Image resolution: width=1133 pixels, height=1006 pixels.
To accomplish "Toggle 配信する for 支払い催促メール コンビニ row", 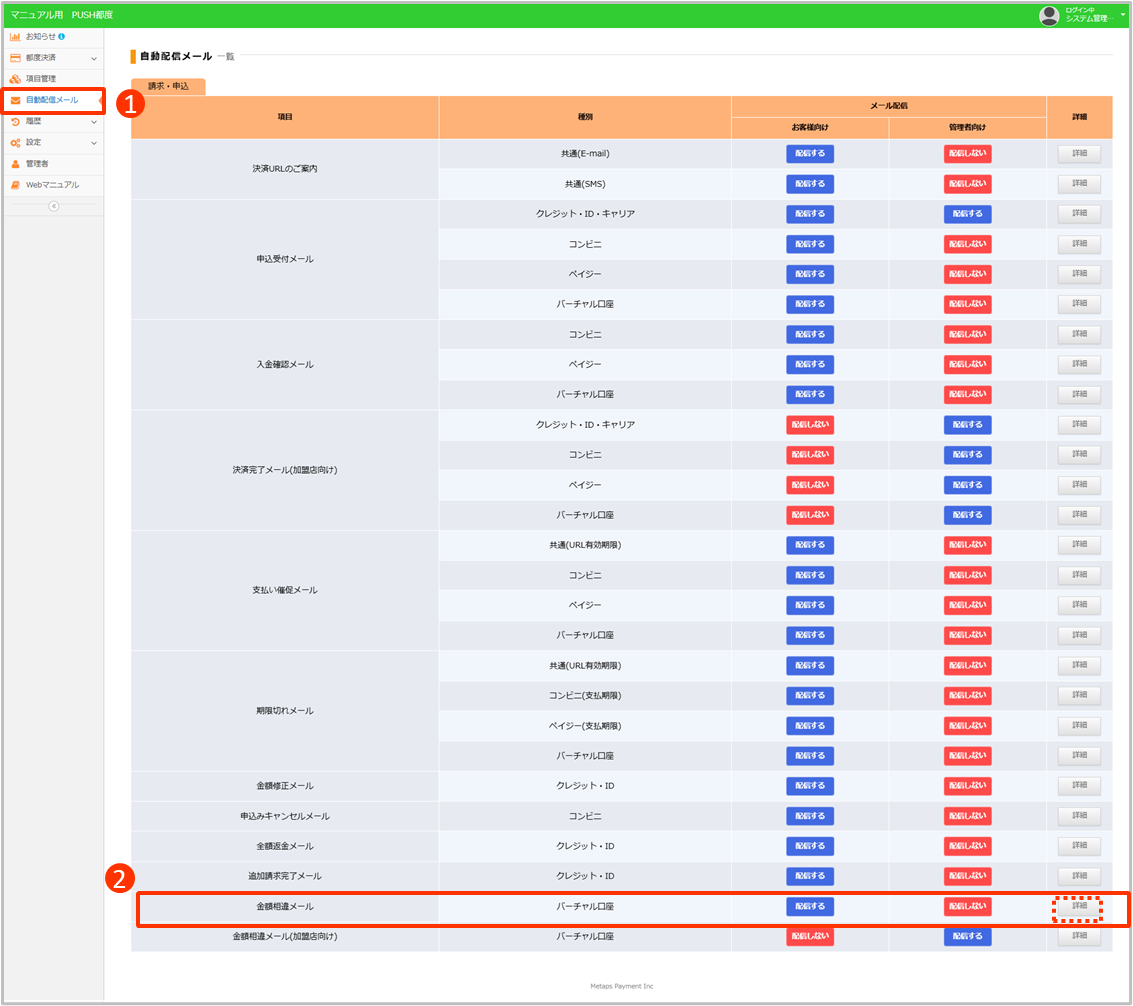I will click(809, 575).
